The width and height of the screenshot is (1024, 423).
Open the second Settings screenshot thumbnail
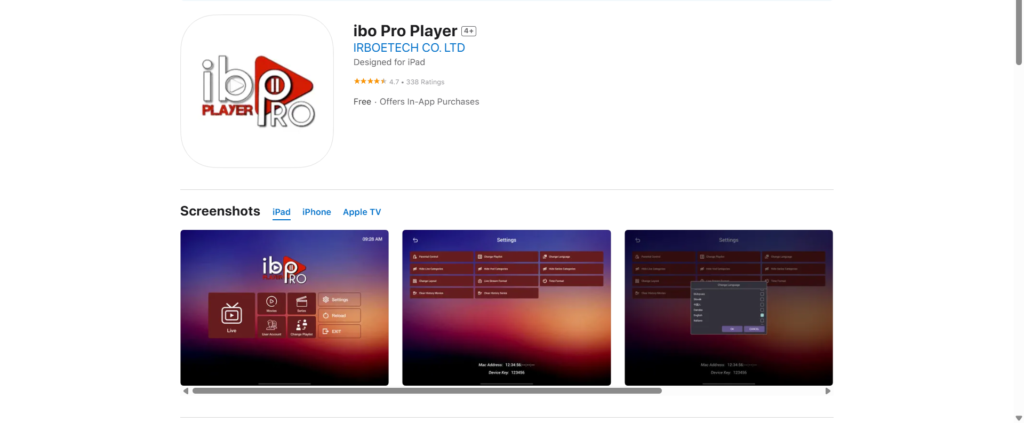coord(507,307)
